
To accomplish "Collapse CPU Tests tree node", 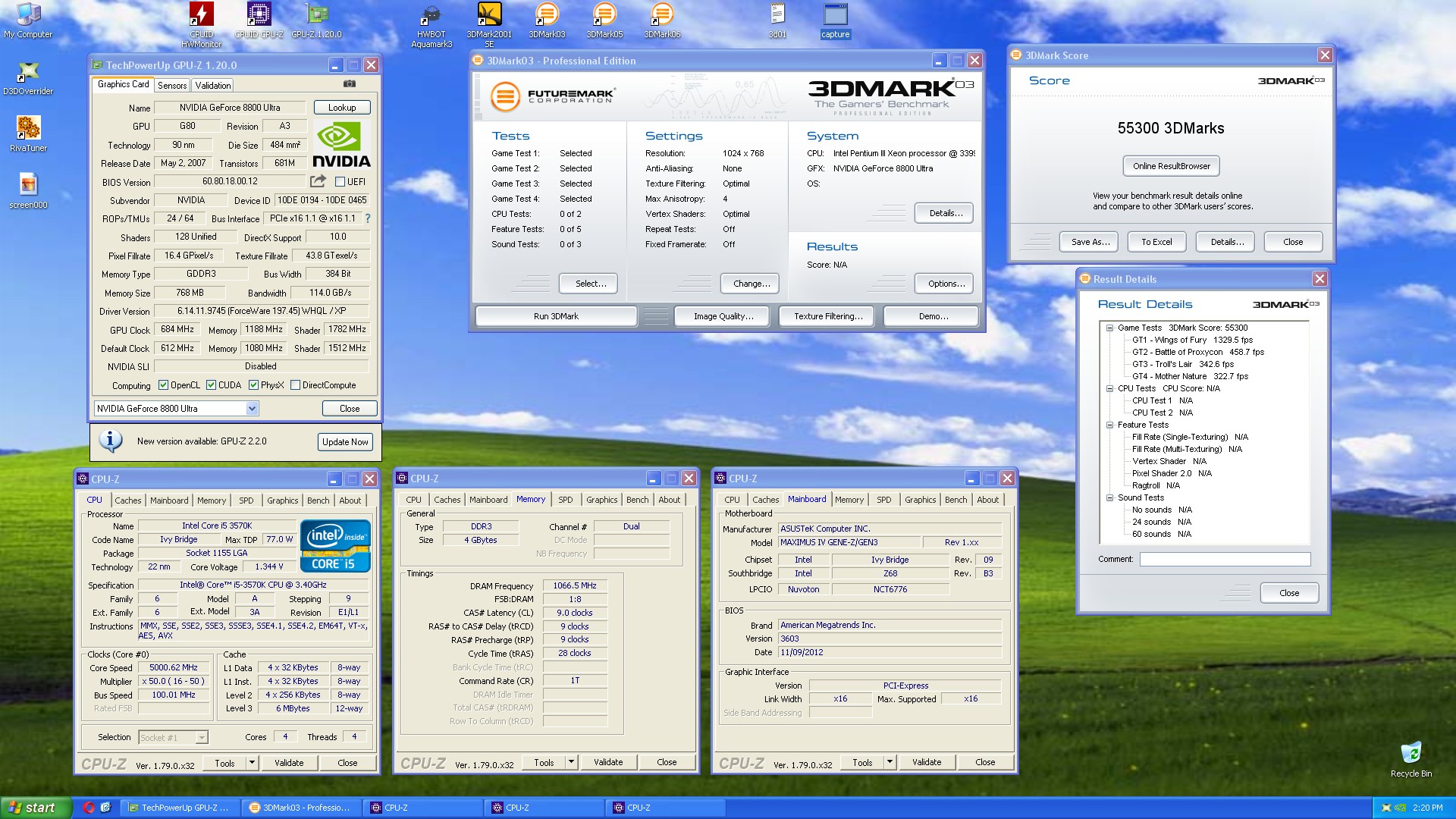I will (1109, 389).
